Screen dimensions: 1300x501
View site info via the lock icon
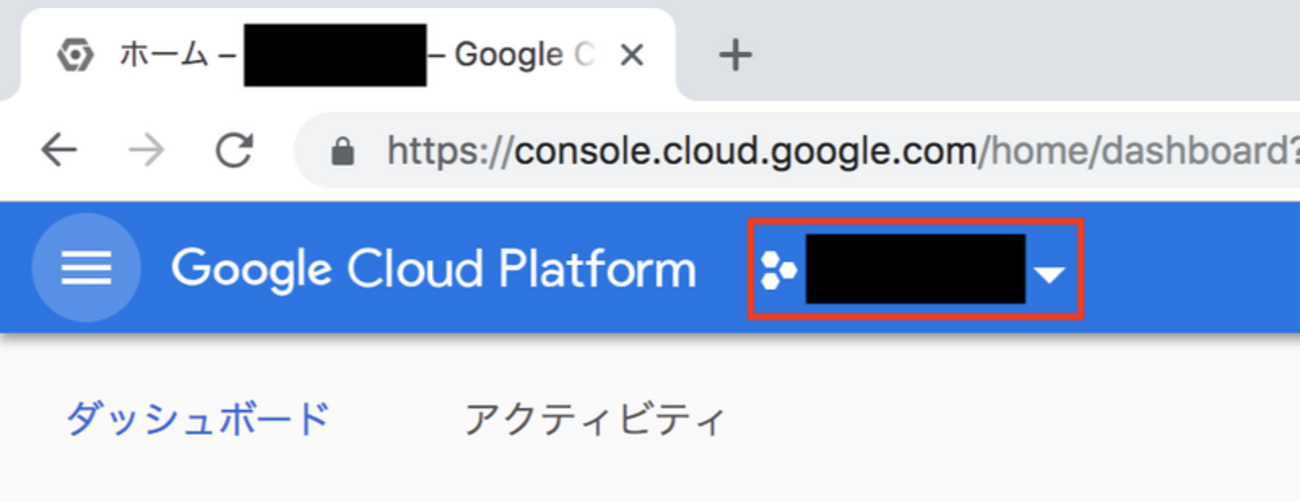344,151
